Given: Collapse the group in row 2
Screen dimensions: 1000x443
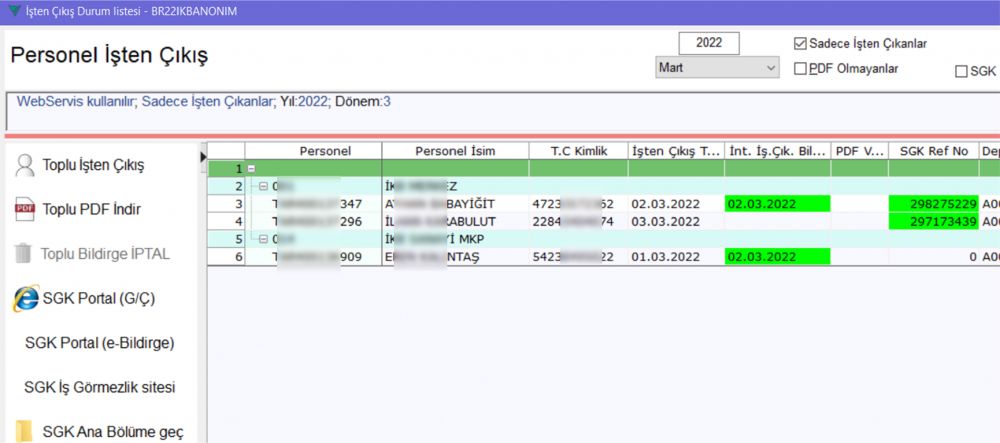Looking at the screenshot, I should click(x=263, y=186).
